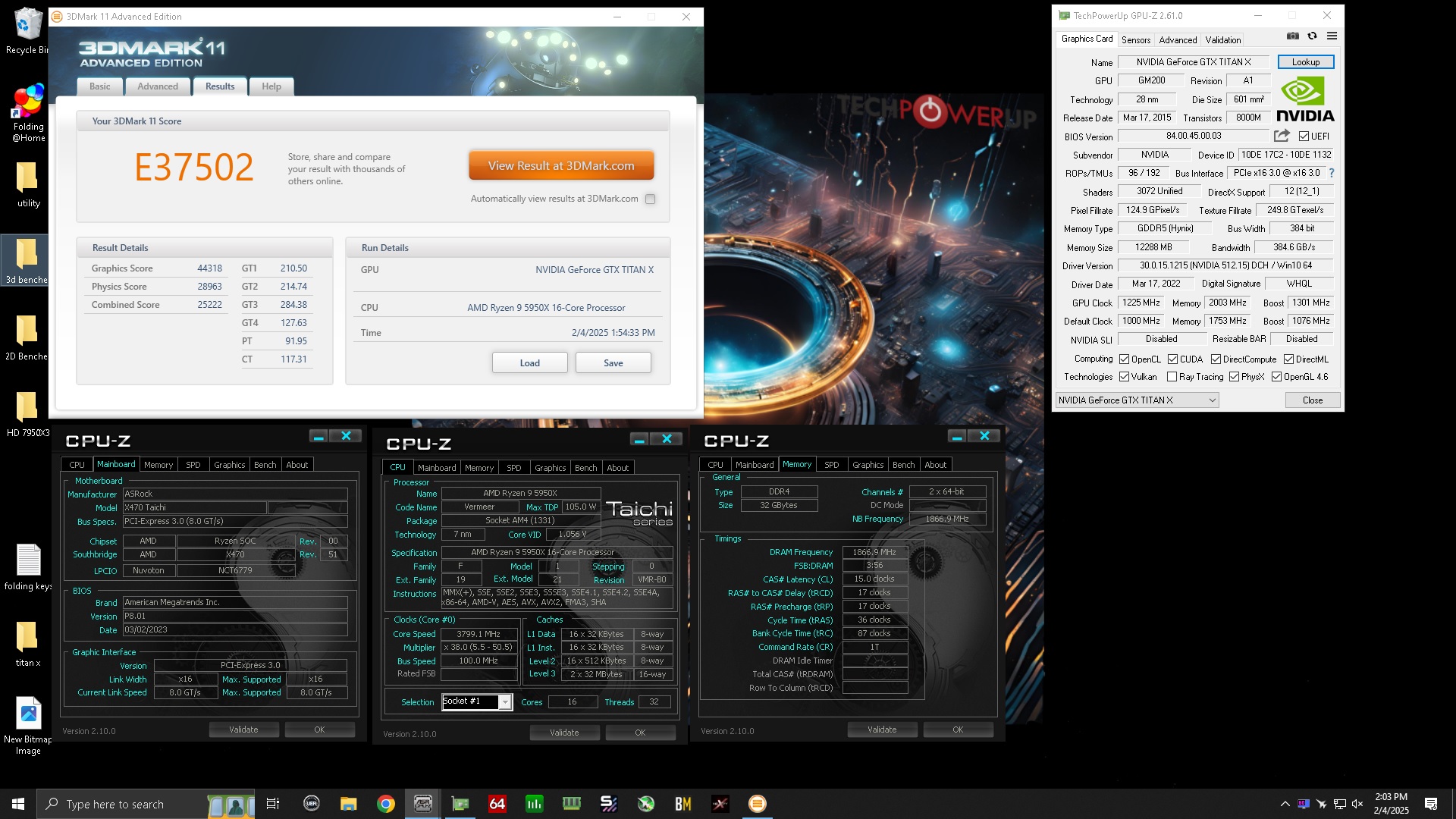
Task: Click the DRAM Frequency 1866.9 MHz value
Action: pos(874,552)
